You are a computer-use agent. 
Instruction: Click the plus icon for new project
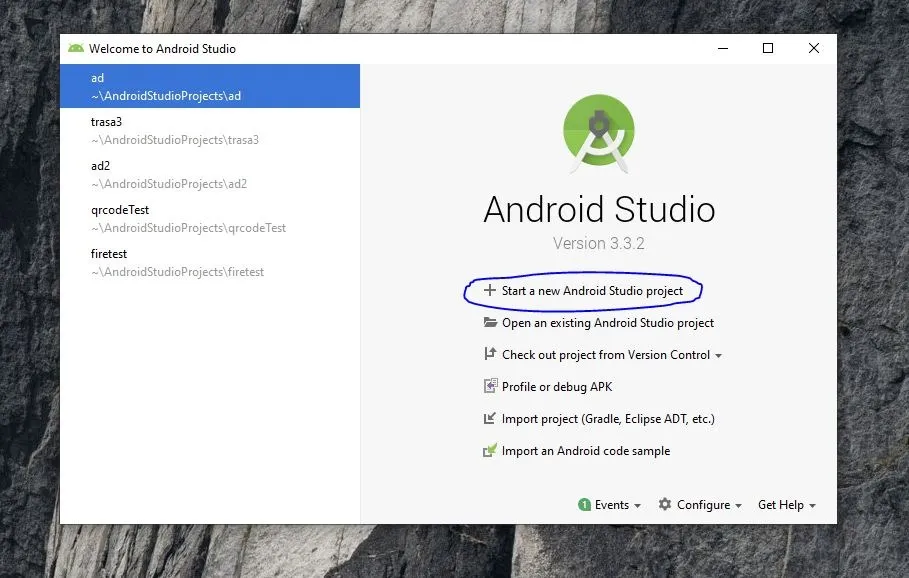490,290
